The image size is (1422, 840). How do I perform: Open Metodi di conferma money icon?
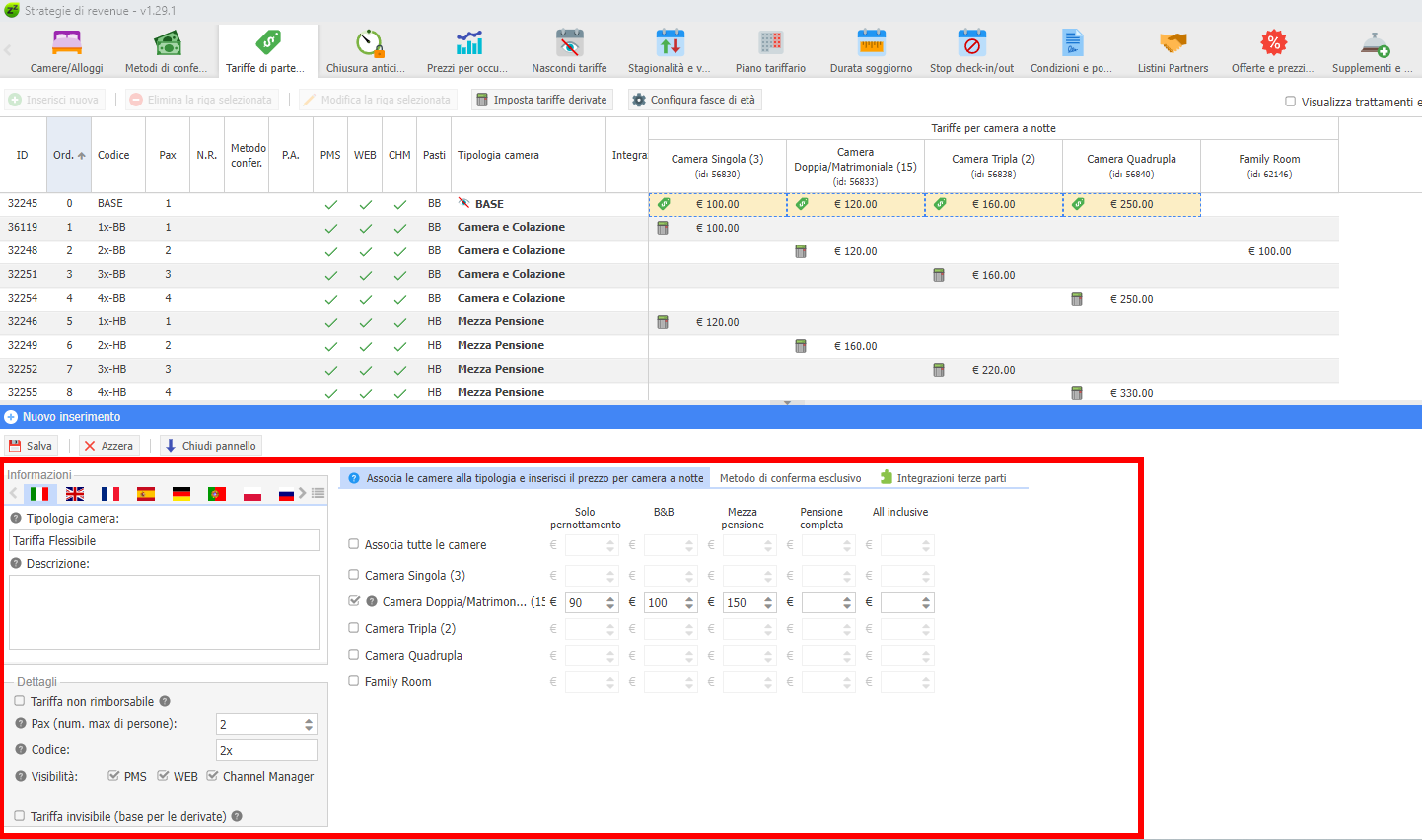(167, 43)
